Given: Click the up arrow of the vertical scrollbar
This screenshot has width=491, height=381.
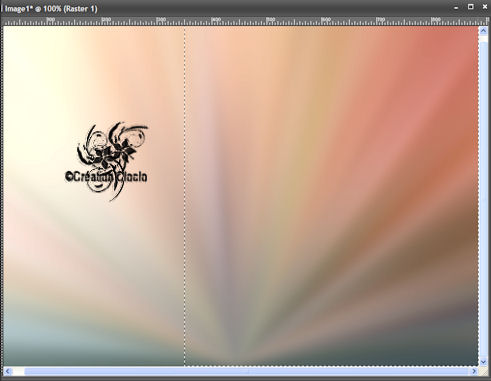Looking at the screenshot, I should [x=483, y=31].
